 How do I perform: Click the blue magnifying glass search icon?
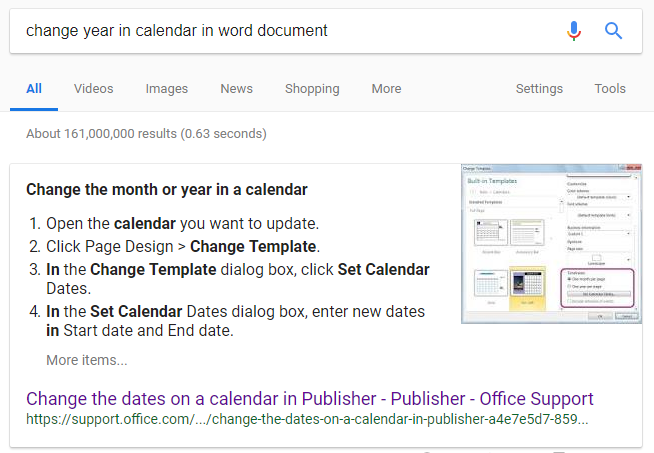[614, 31]
